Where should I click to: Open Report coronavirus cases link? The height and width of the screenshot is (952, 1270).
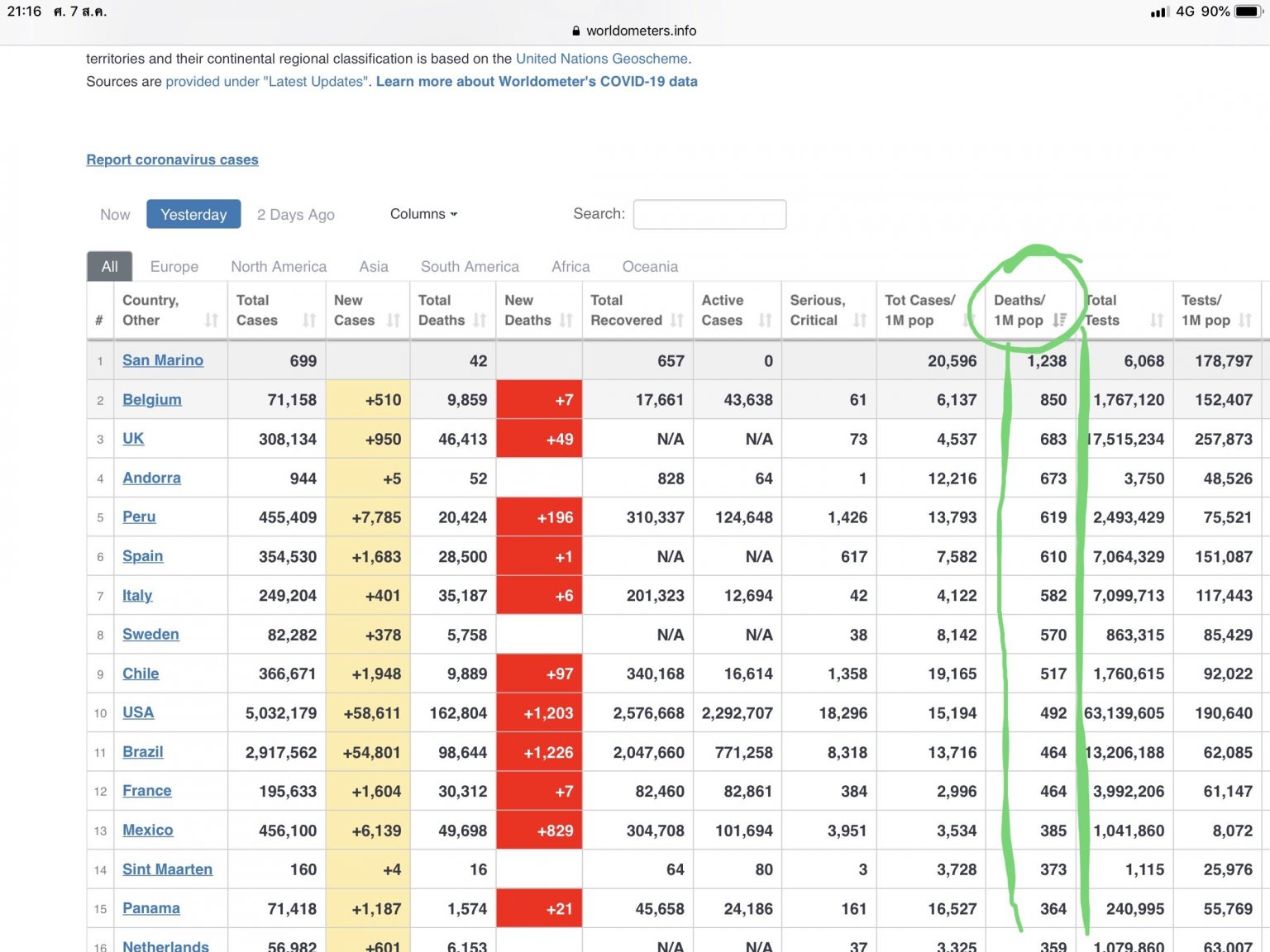click(x=172, y=159)
